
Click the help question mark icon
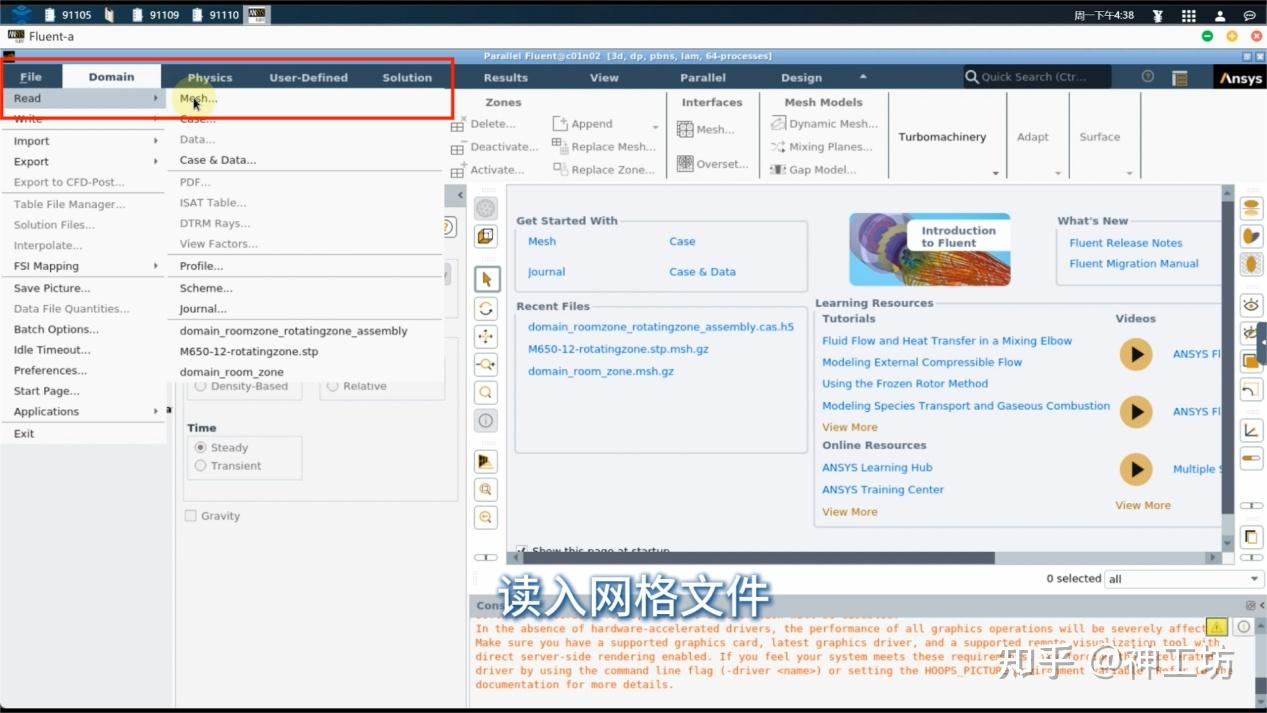tap(1148, 77)
